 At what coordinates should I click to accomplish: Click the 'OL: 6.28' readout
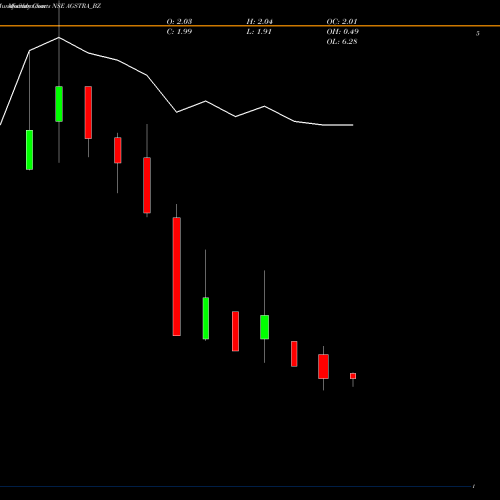click(x=342, y=42)
